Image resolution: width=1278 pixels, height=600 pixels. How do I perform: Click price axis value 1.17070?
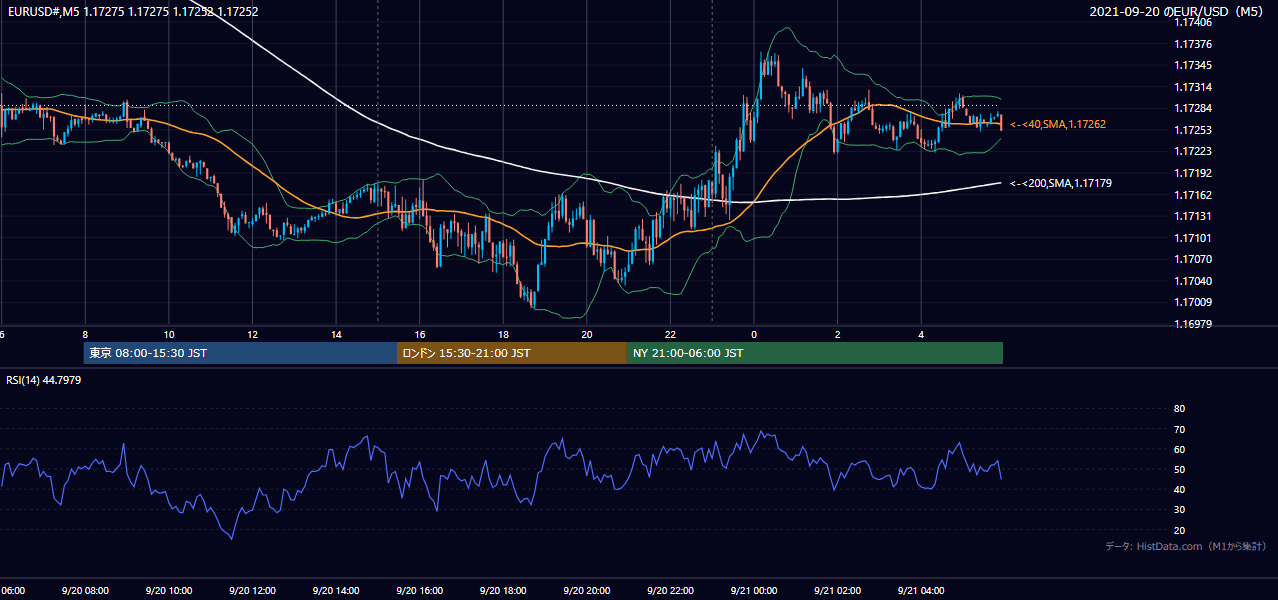1193,259
